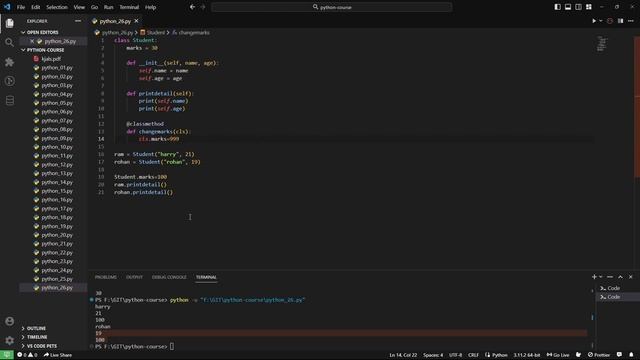Click Ln 14, Col 22 cursor position
Viewport: 640px width, 360px height.
pyautogui.click(x=403, y=355)
